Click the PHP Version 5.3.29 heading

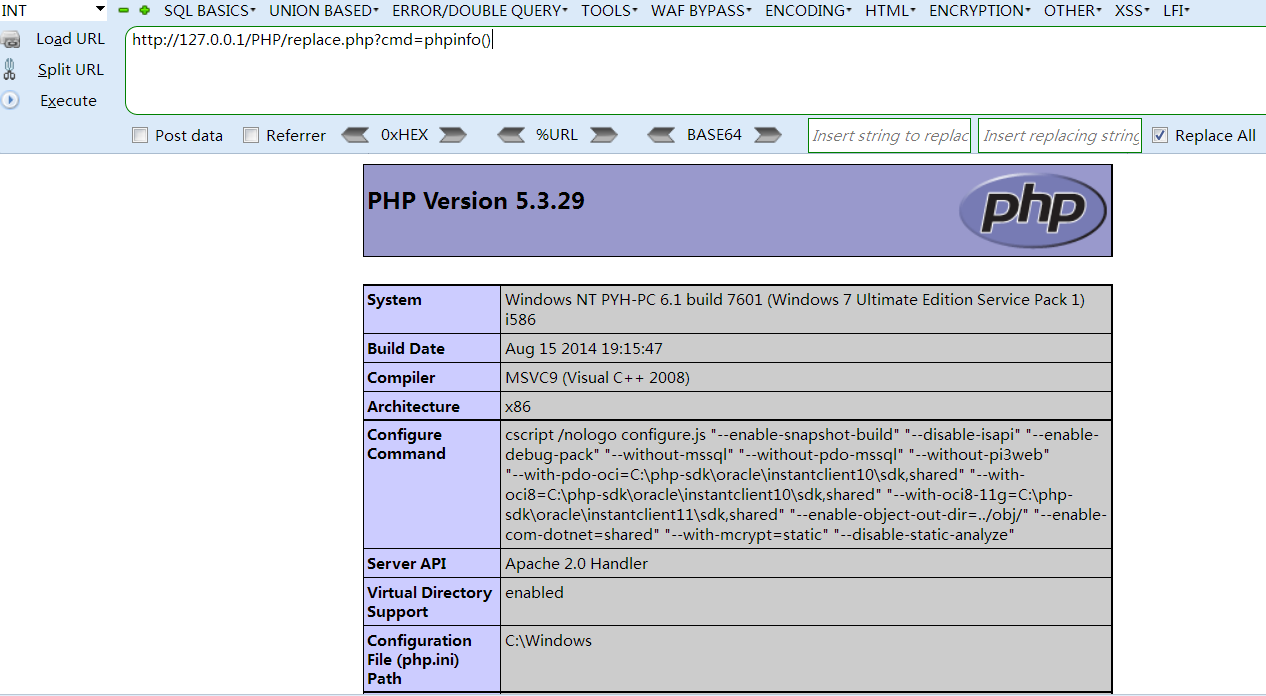476,201
